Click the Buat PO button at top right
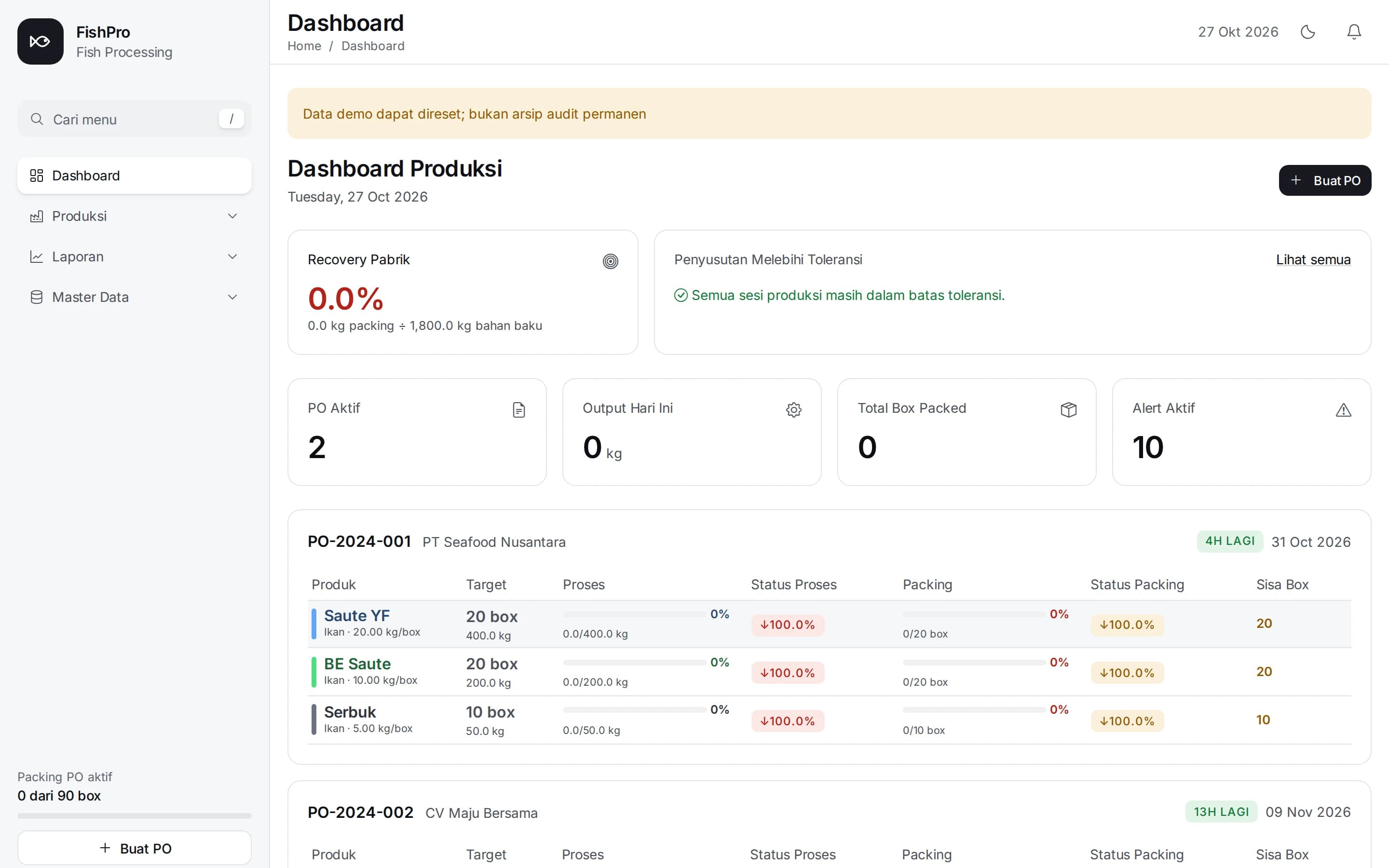Viewport: 1389px width, 868px height. tap(1325, 180)
